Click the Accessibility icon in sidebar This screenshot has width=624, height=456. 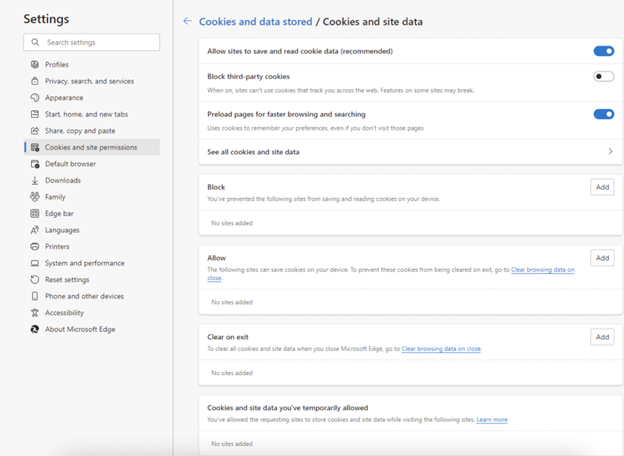point(35,312)
